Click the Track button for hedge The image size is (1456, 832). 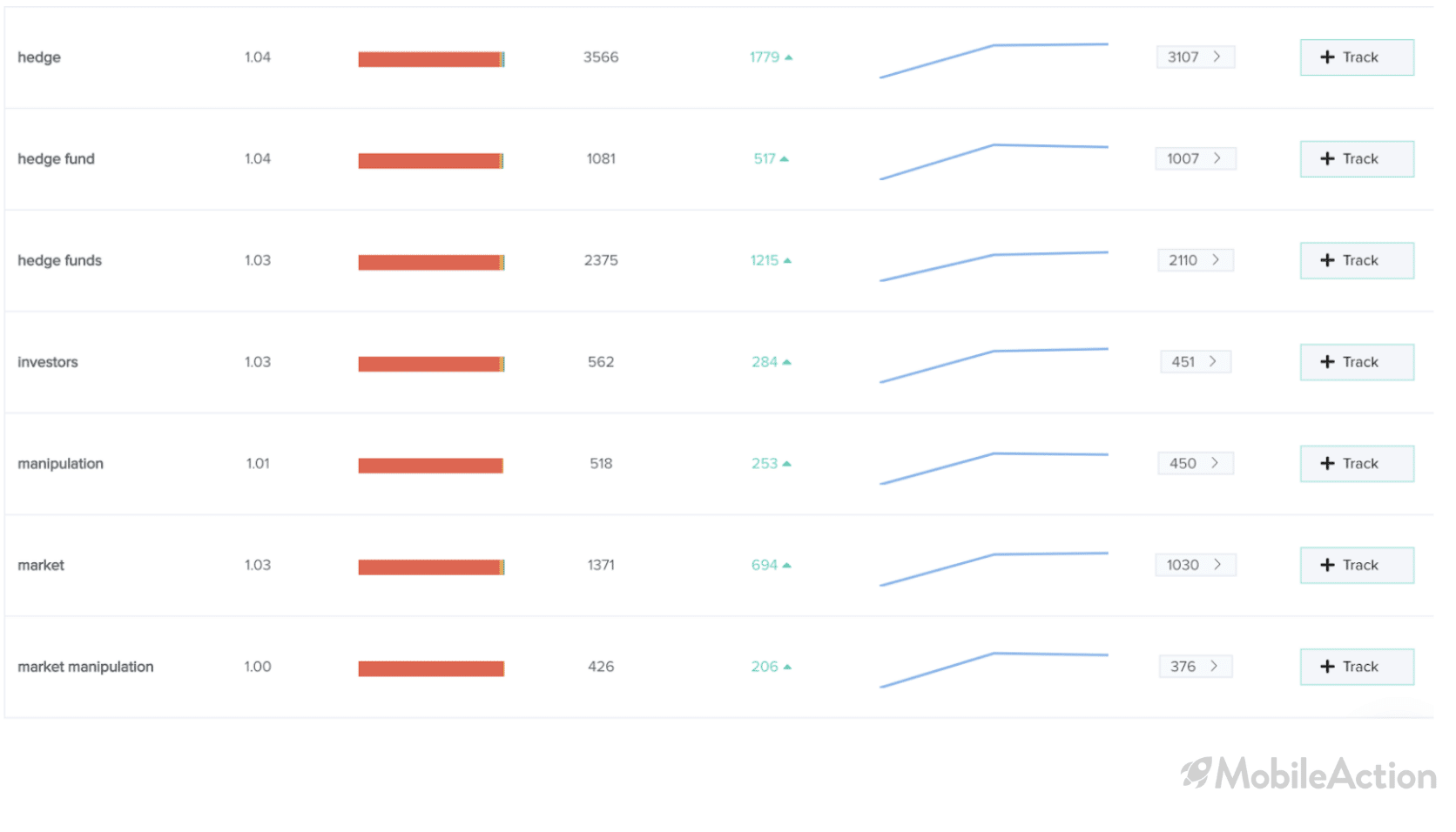click(1357, 57)
